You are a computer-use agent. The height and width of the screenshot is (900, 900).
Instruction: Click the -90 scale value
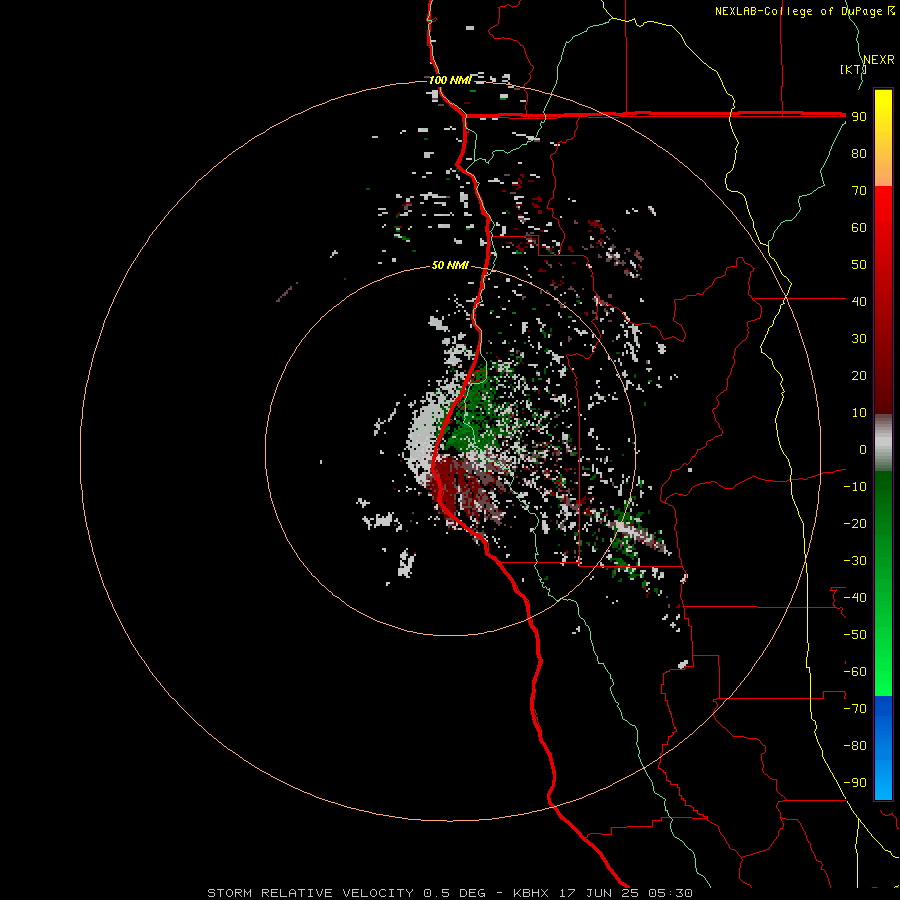(x=855, y=782)
